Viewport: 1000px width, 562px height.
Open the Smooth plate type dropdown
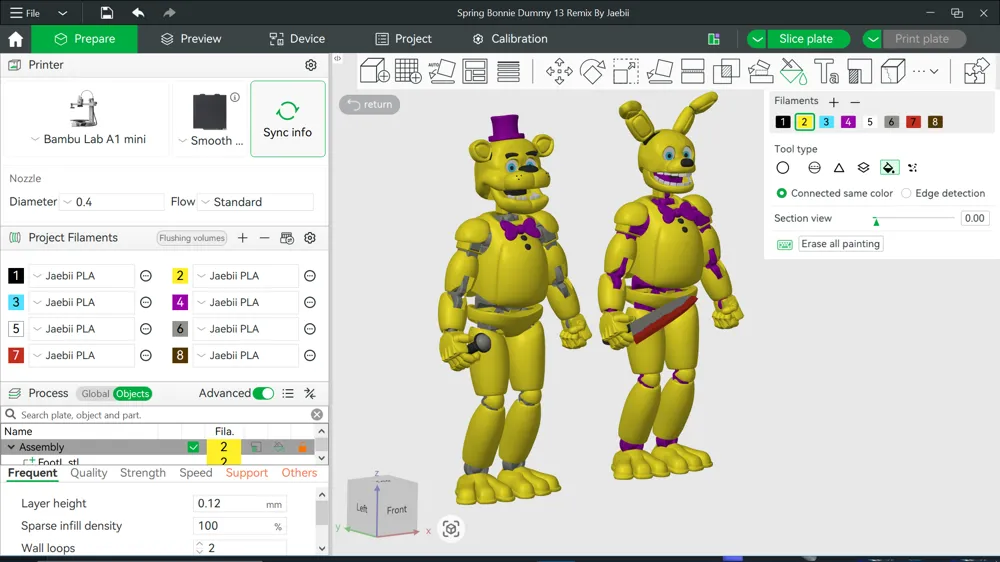pyautogui.click(x=182, y=141)
